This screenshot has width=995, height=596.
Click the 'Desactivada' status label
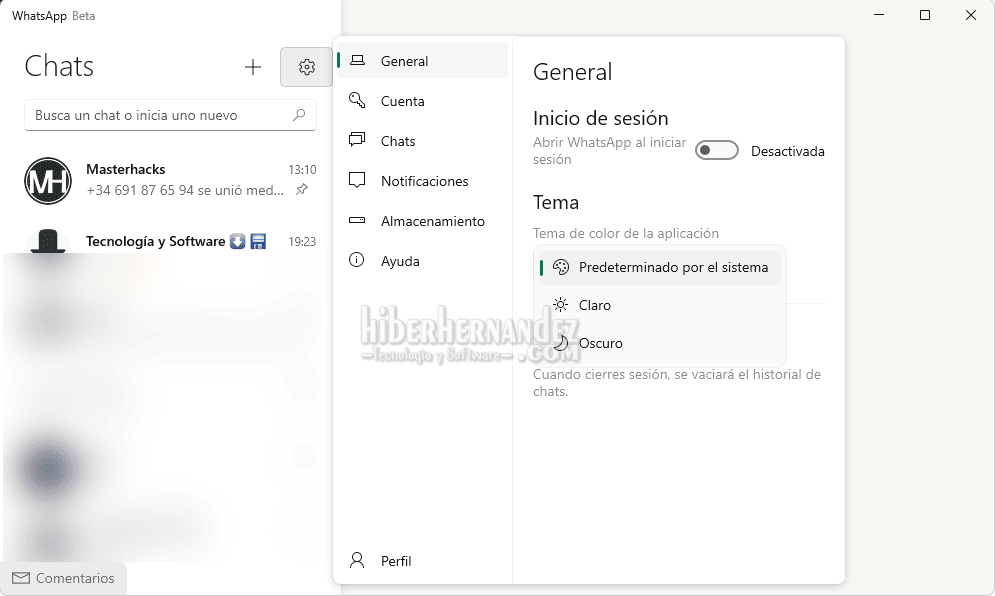(787, 151)
